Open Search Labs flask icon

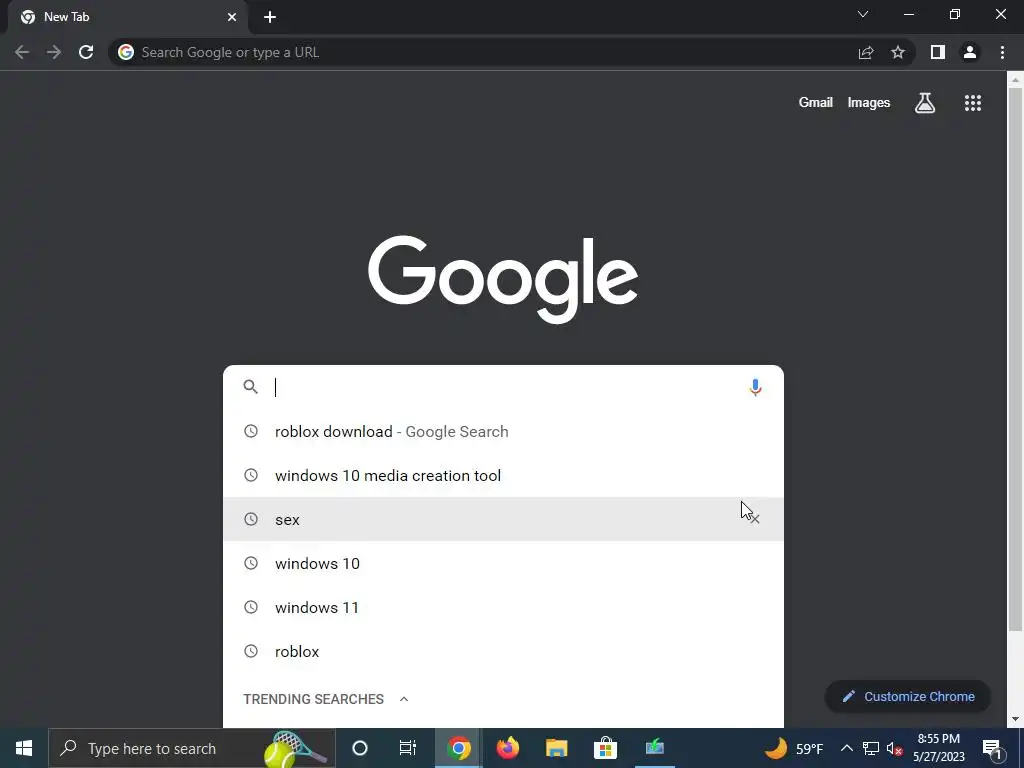click(x=925, y=103)
